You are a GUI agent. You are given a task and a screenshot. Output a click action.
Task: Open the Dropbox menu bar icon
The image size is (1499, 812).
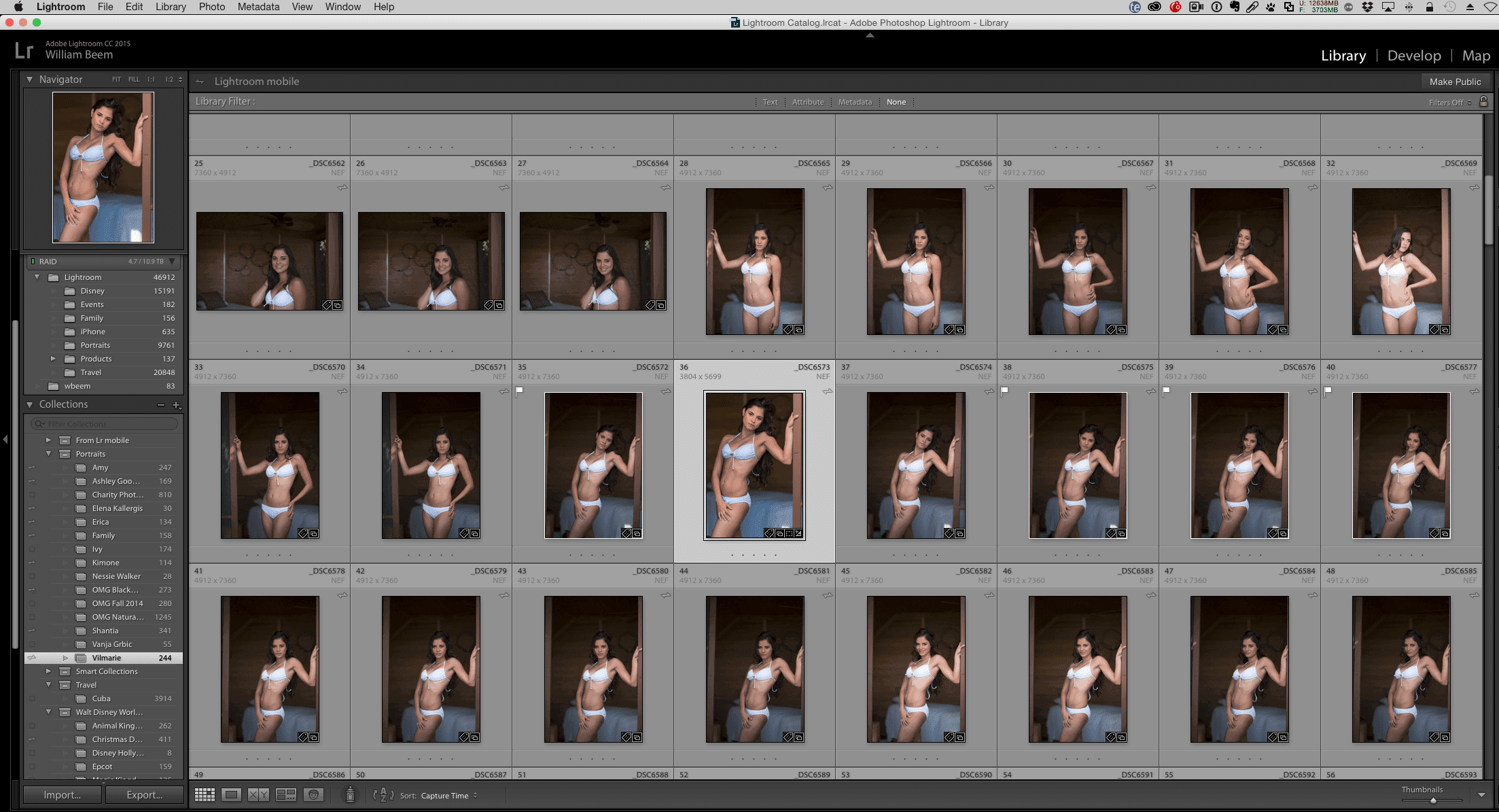click(x=1368, y=7)
